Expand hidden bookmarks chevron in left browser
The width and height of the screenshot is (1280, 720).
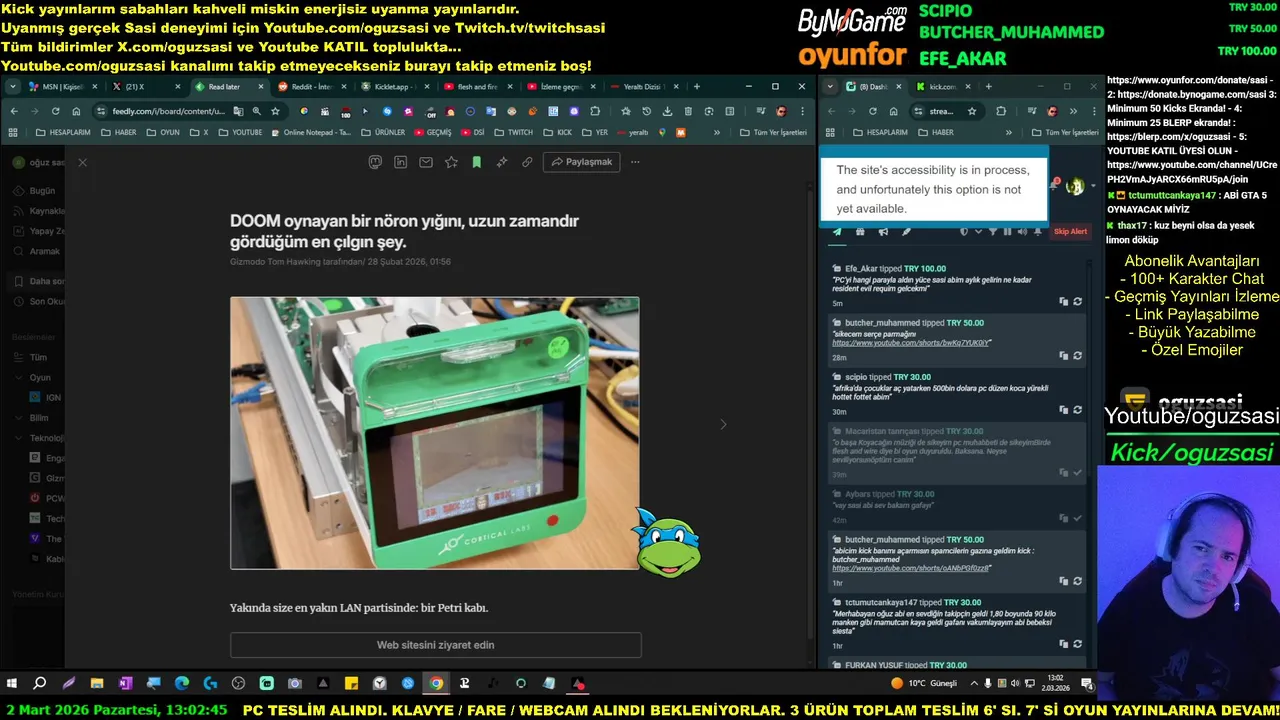tap(716, 132)
